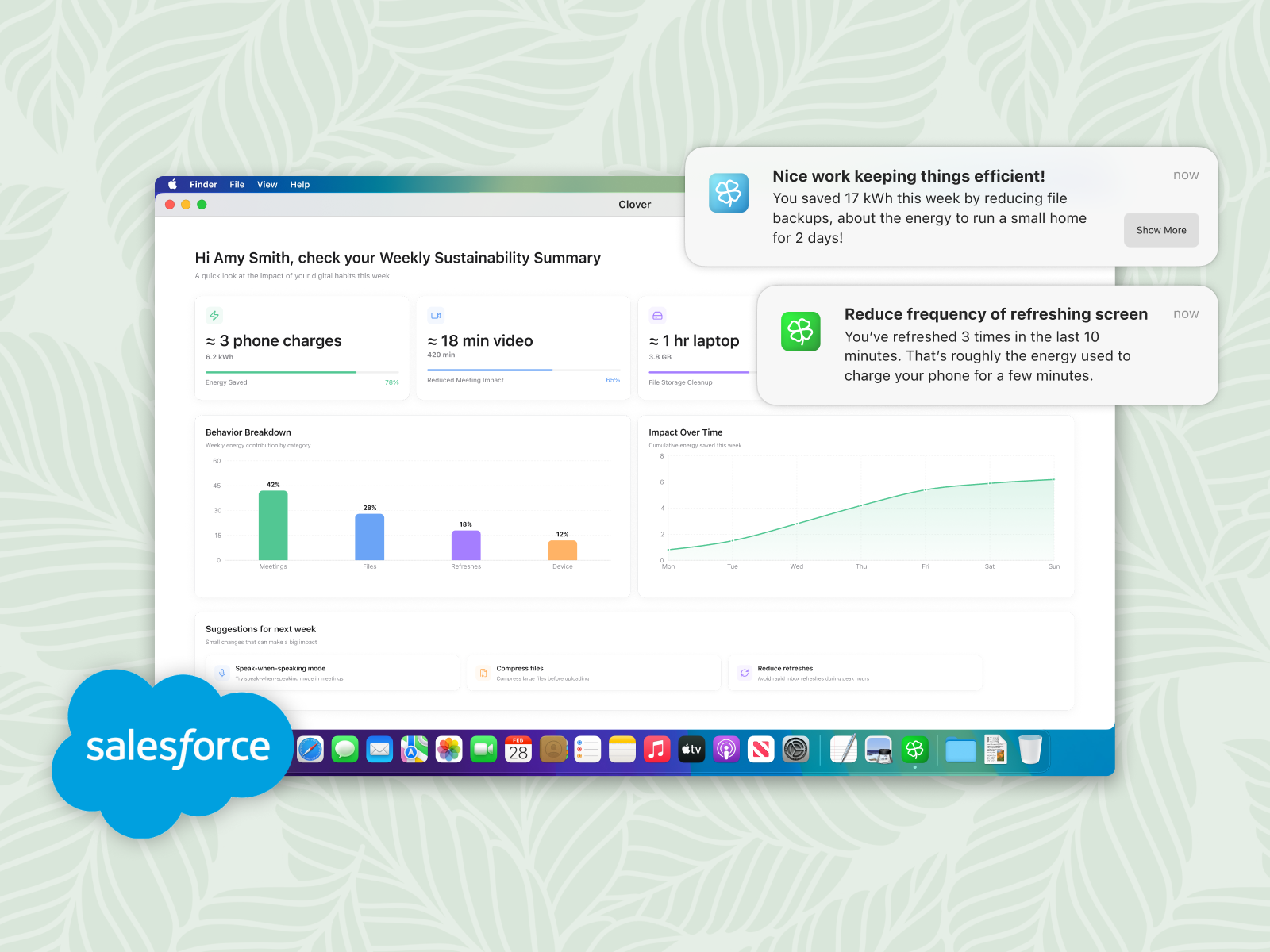1270x952 pixels.
Task: Click the 'Behavior Breakdown' chart title
Action: tap(248, 432)
